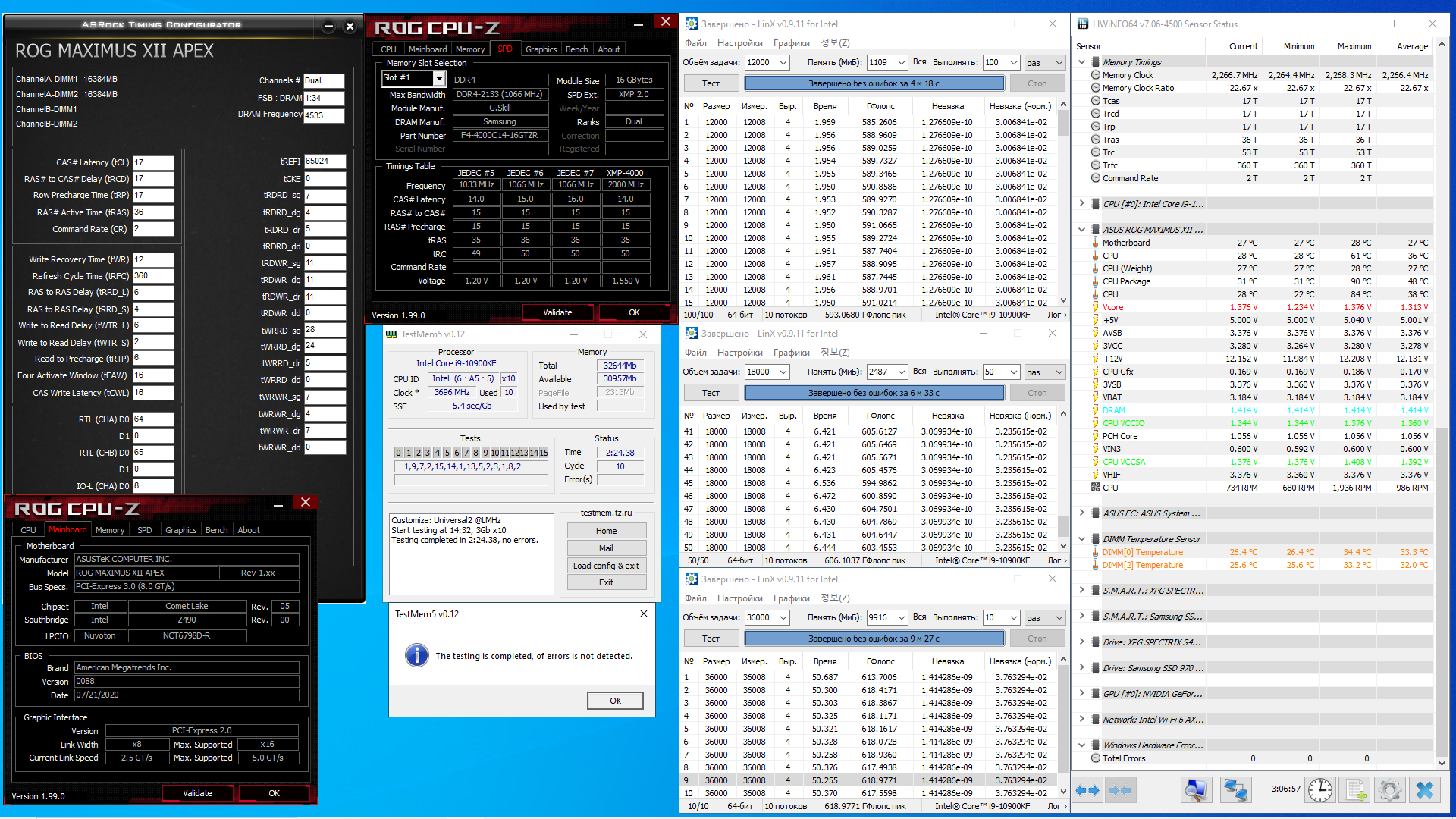Click the monitor magnifier sensor icon

(1195, 790)
